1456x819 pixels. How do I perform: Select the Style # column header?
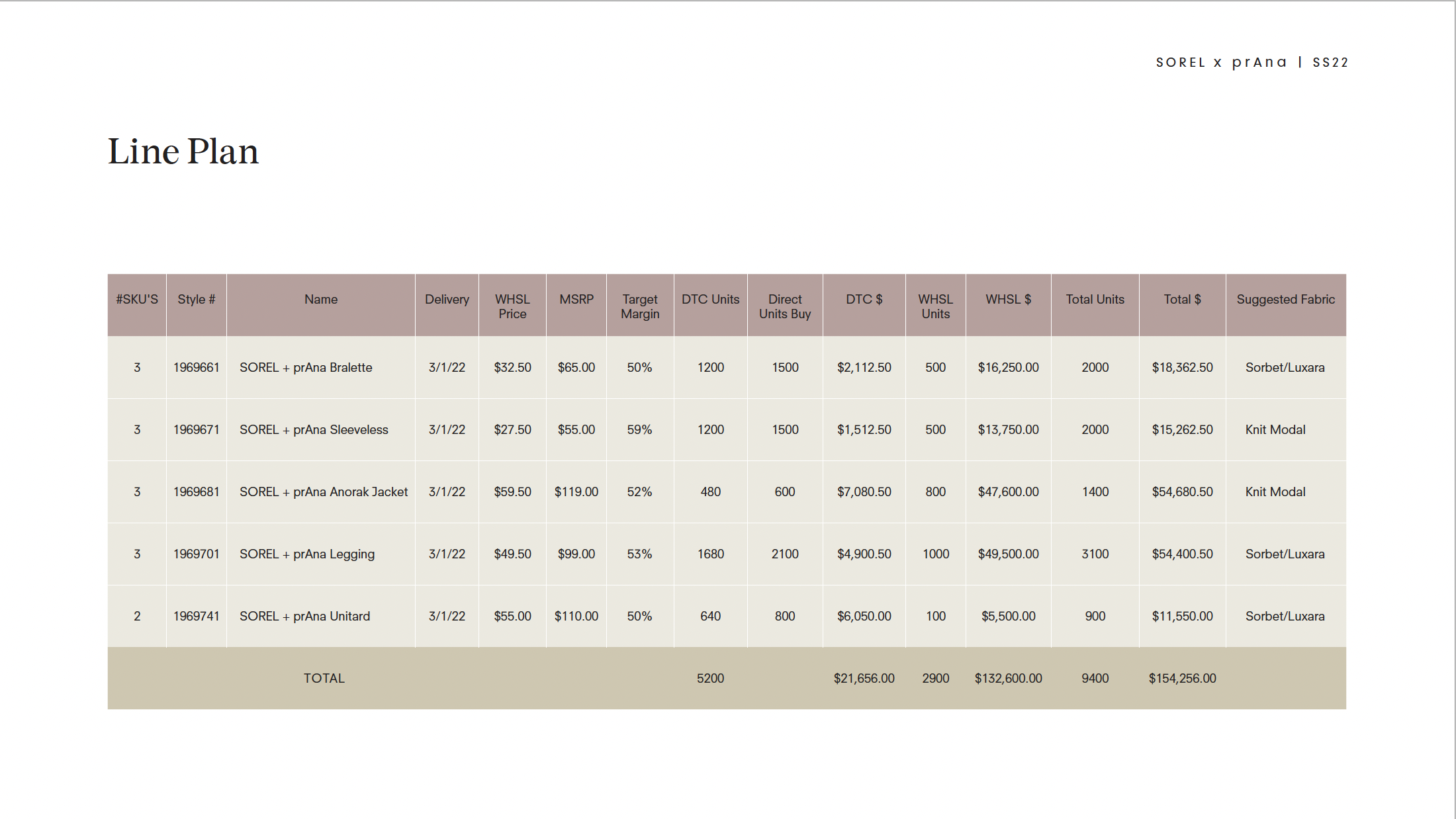(x=196, y=300)
